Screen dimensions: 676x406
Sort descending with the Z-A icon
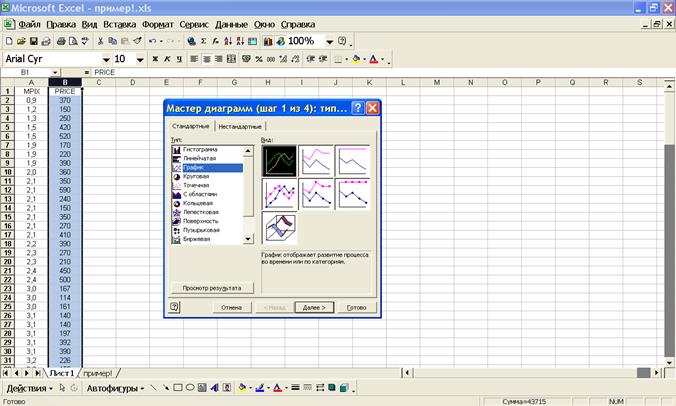tap(240, 41)
